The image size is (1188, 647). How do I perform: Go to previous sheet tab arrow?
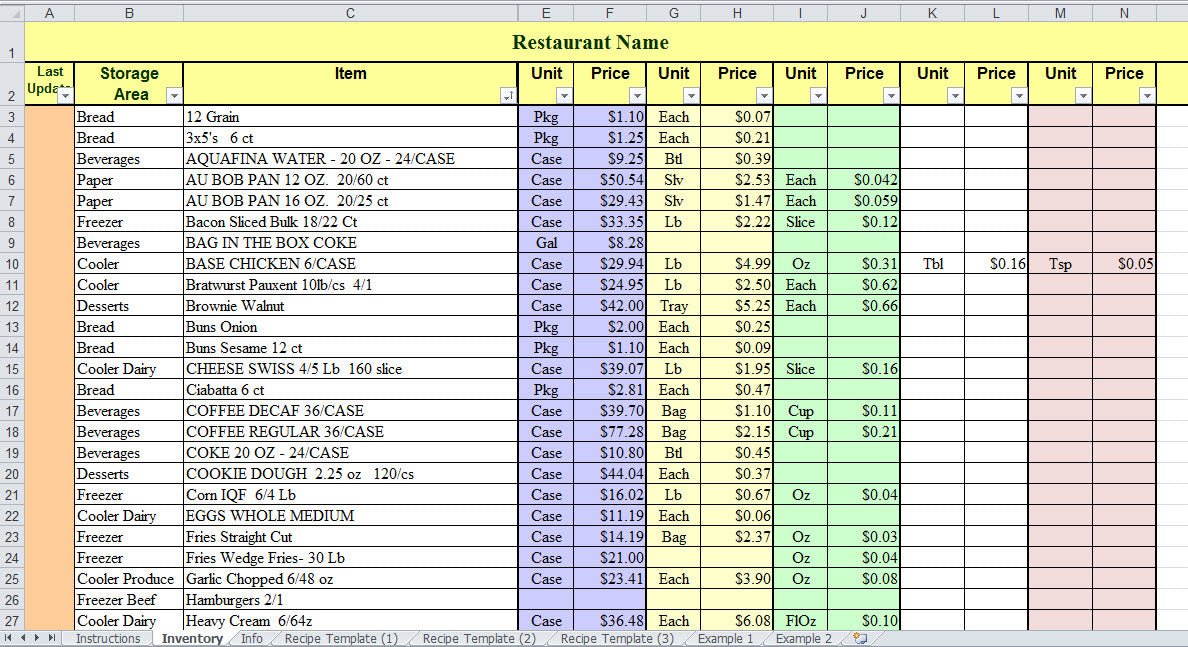pyautogui.click(x=23, y=638)
